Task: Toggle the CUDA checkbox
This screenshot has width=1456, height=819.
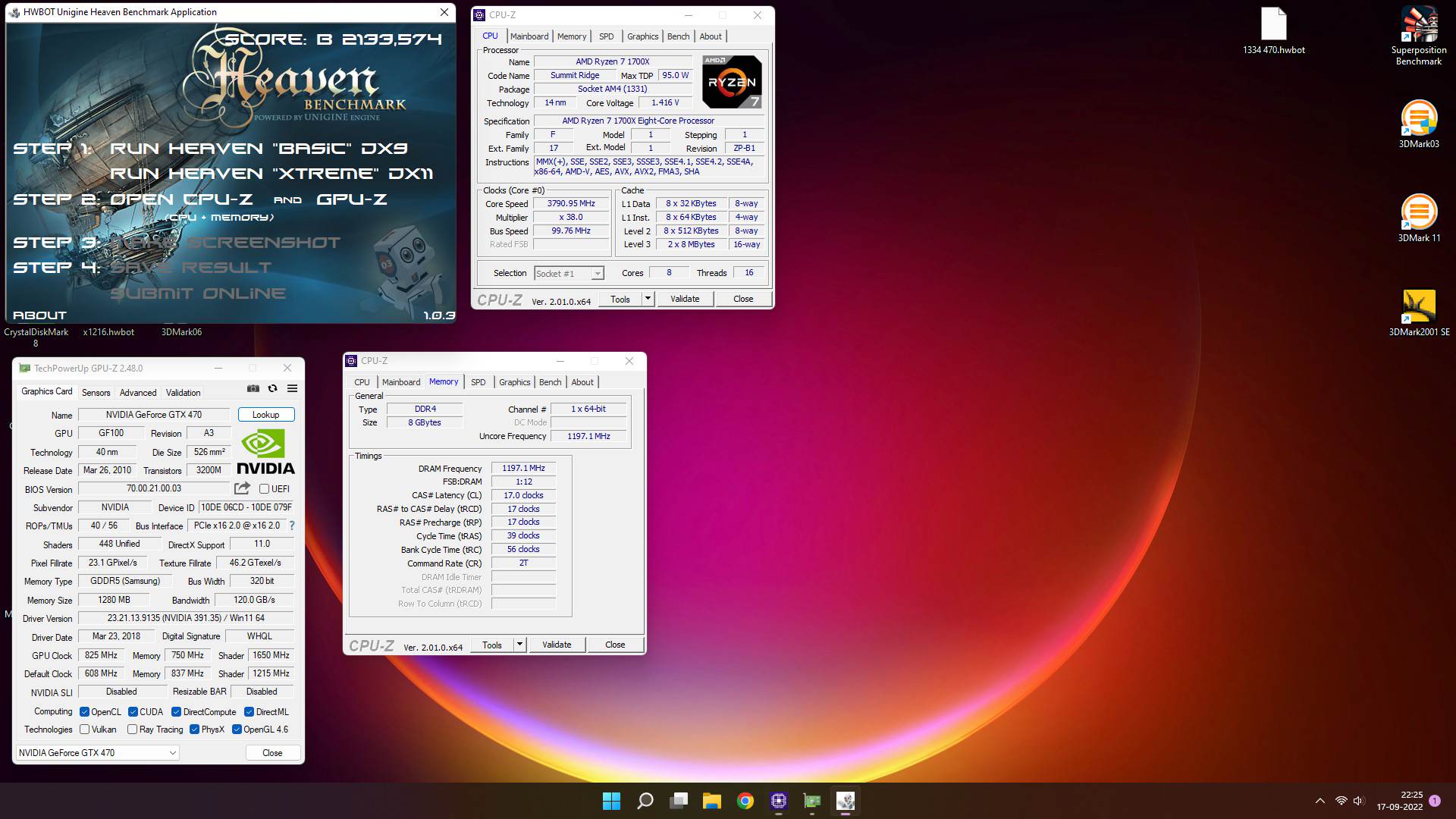Action: (133, 712)
